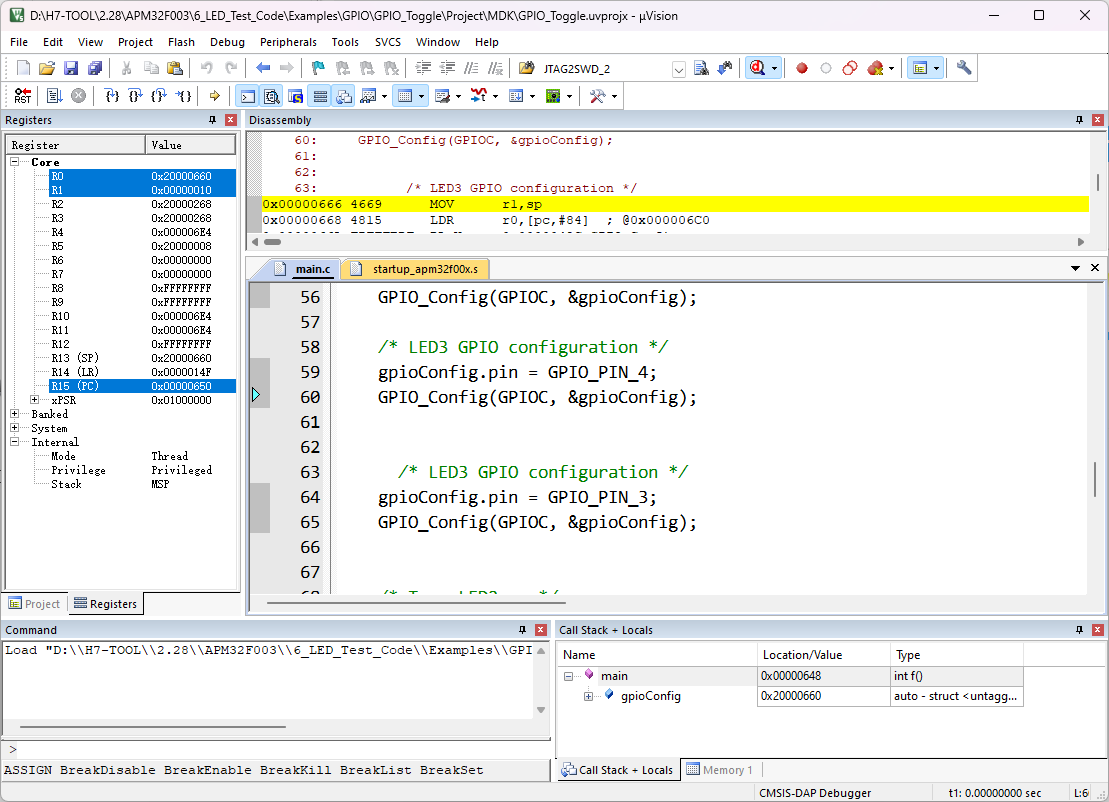Click the New file icon
The width and height of the screenshot is (1109, 802).
[x=23, y=69]
